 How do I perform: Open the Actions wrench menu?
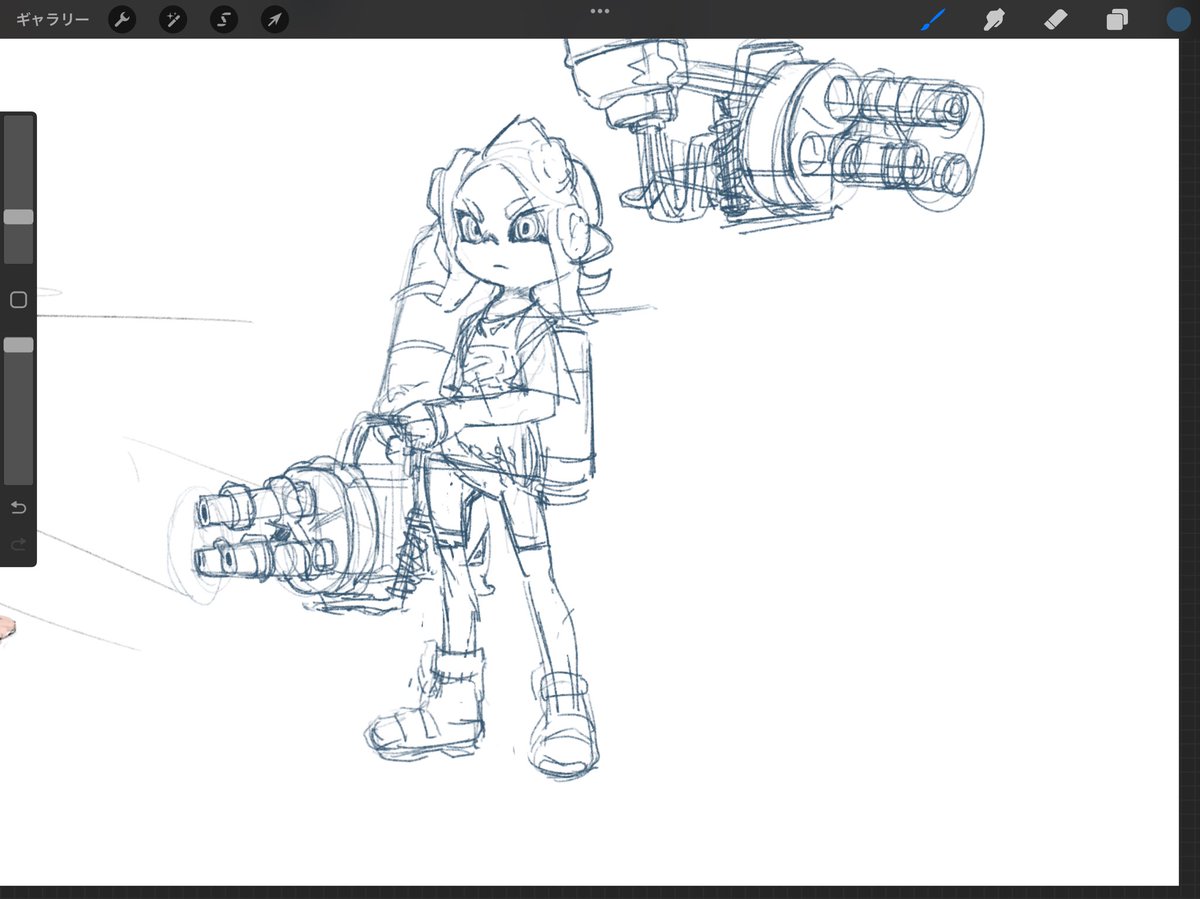pyautogui.click(x=122, y=19)
